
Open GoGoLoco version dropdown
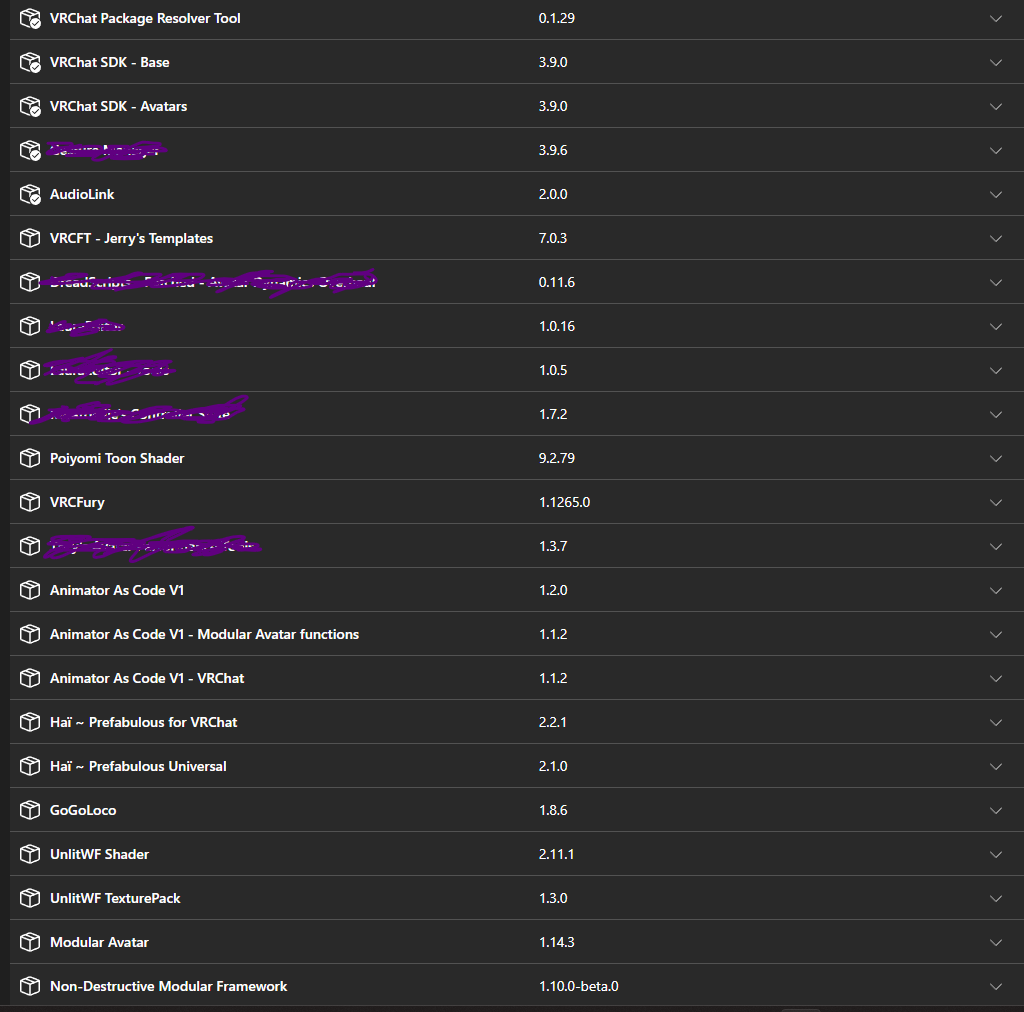coord(996,810)
